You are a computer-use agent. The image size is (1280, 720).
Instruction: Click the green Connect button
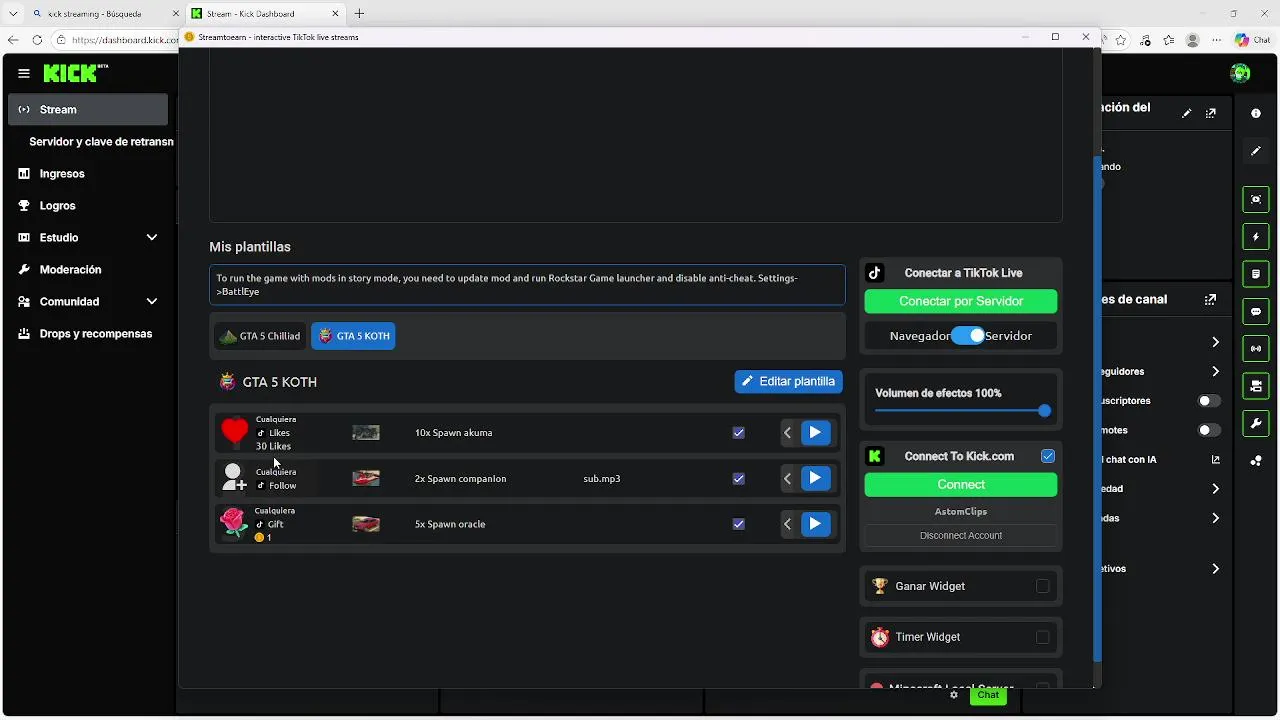tap(961, 484)
